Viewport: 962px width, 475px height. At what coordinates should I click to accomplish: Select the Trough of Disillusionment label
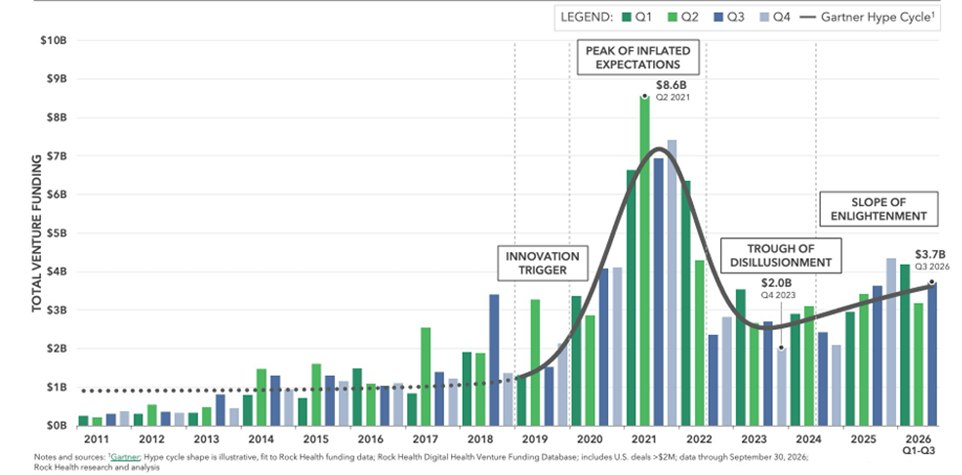click(x=780, y=255)
